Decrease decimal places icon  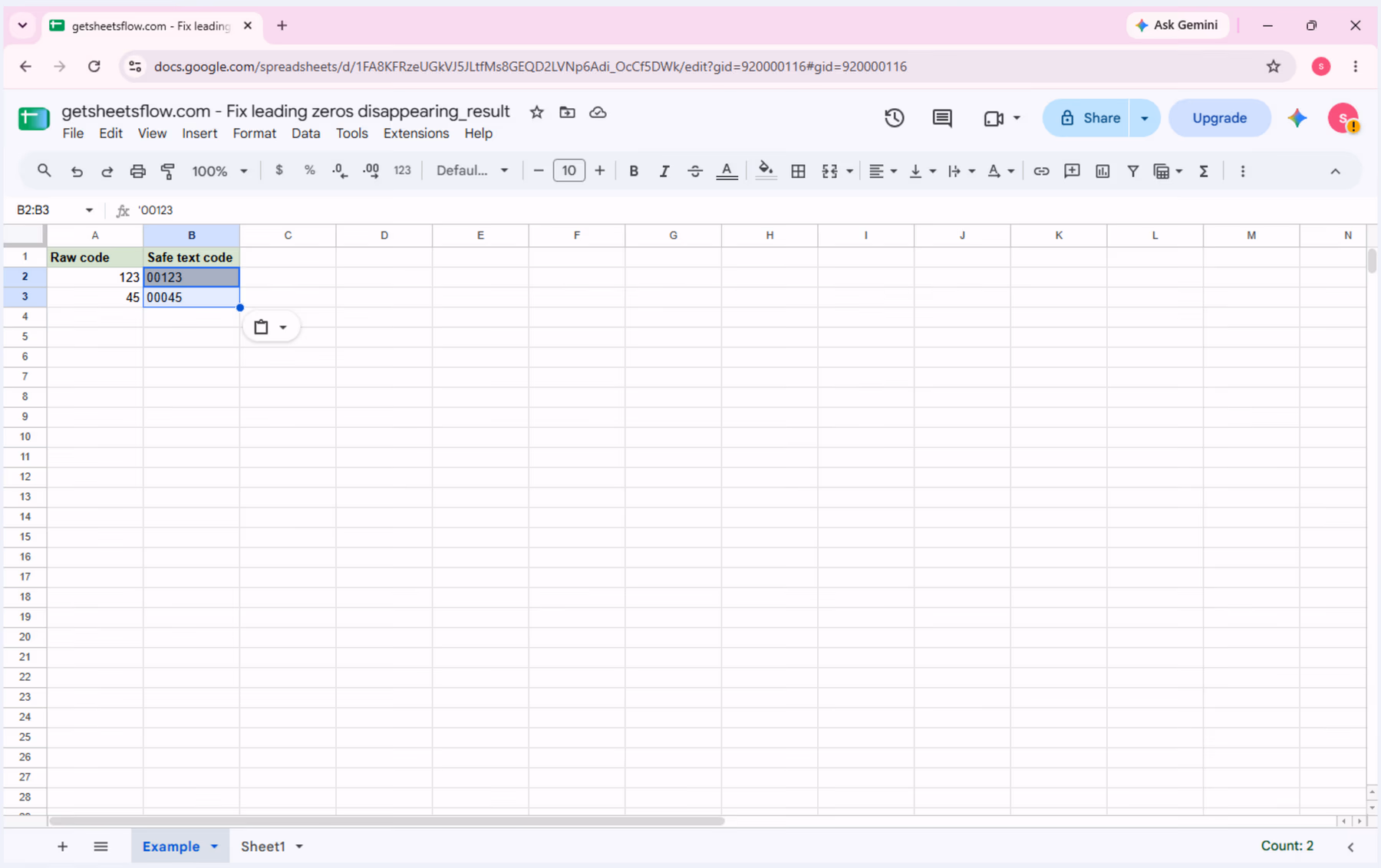340,171
